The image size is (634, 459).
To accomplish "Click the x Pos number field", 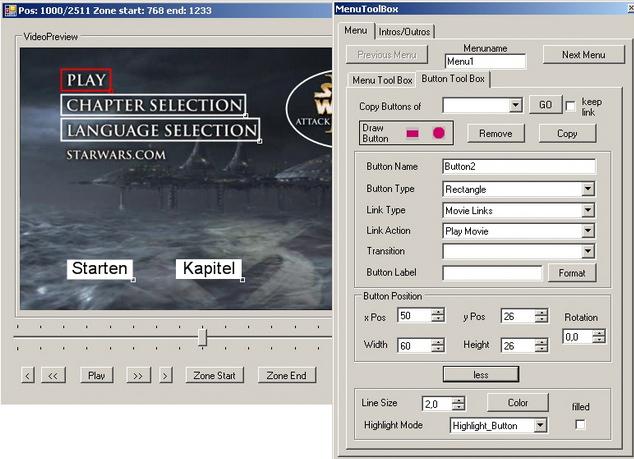I will click(415, 316).
